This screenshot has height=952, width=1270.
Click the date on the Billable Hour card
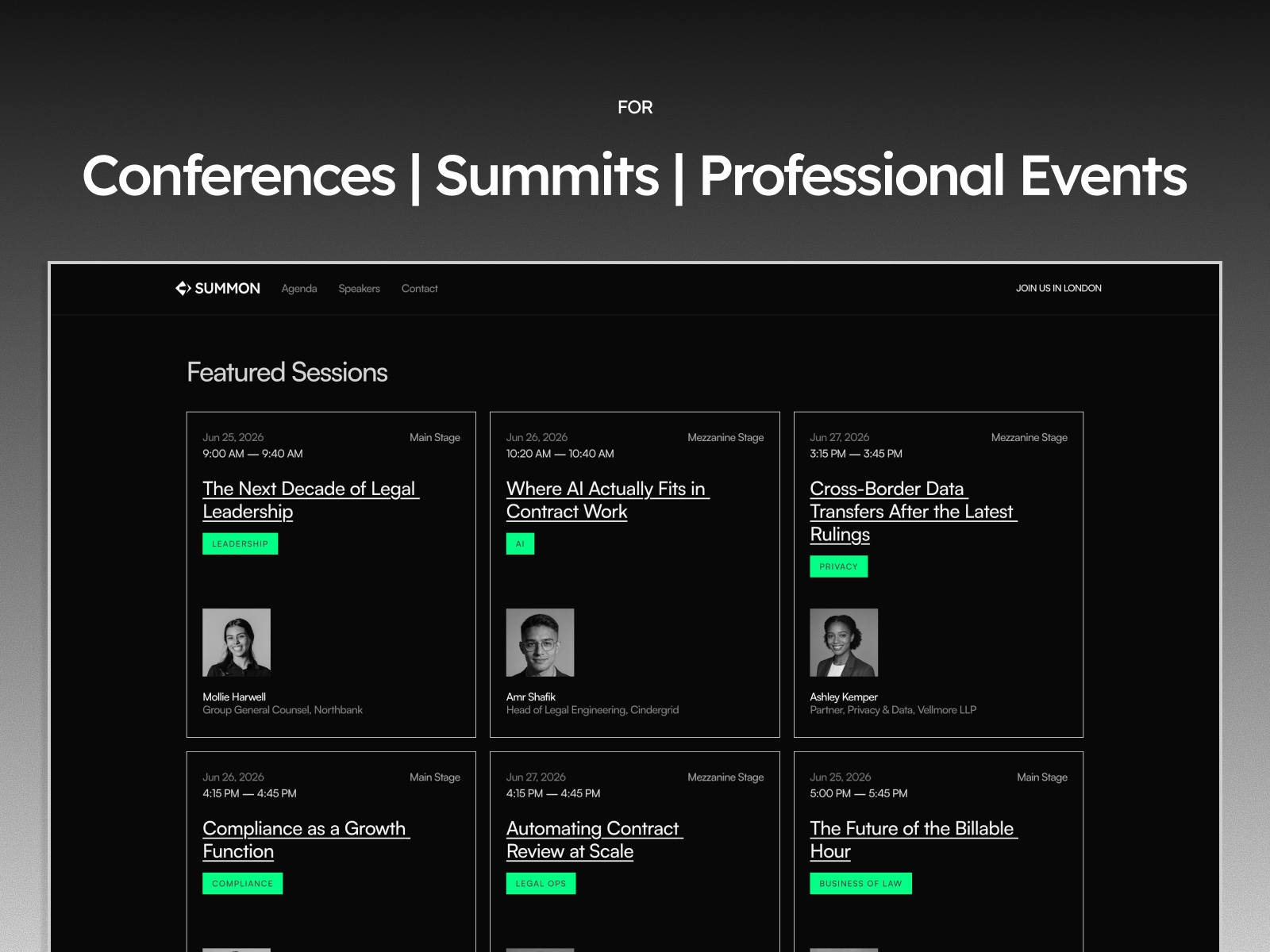[x=841, y=777]
